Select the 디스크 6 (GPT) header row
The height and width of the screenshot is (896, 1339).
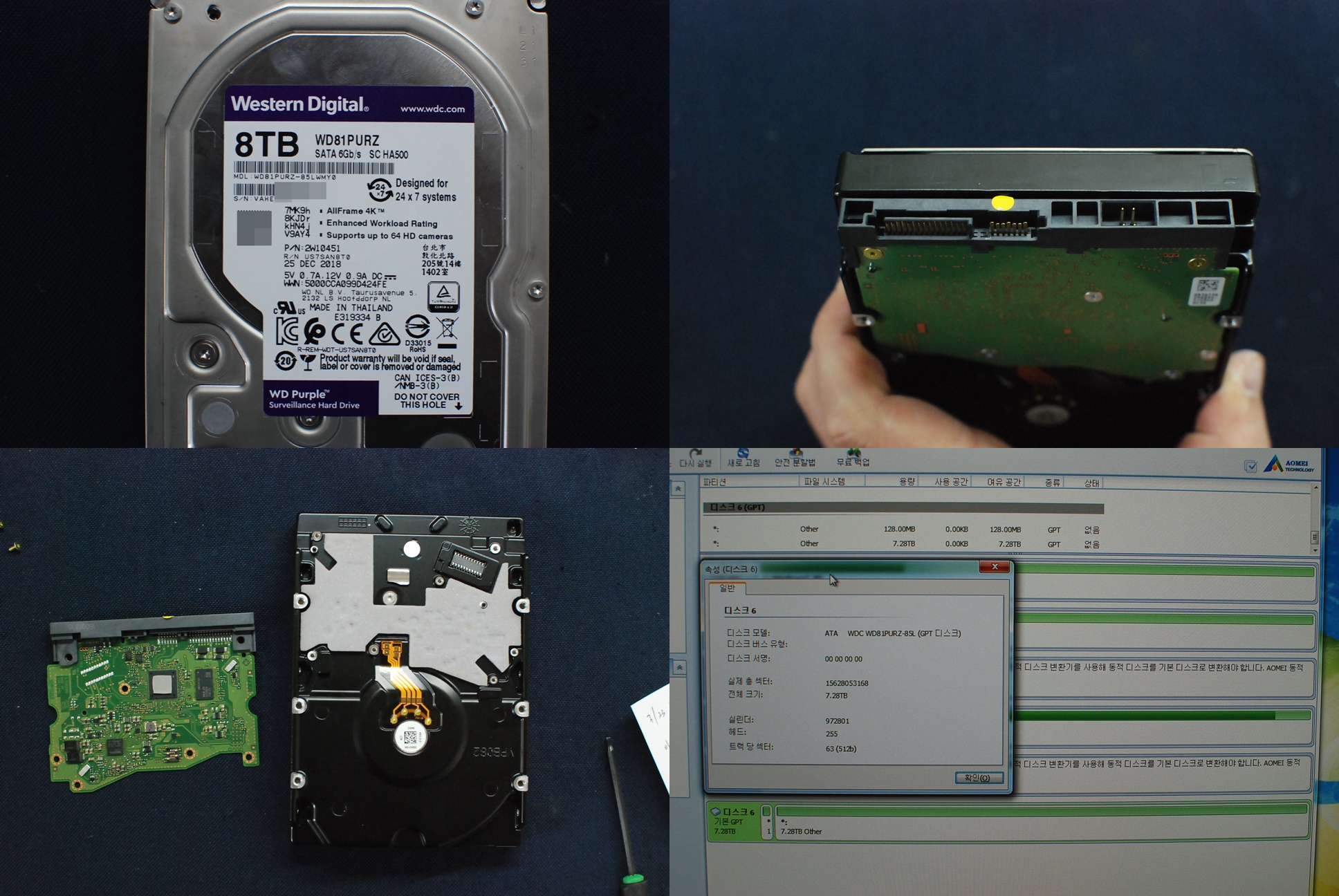(x=903, y=507)
